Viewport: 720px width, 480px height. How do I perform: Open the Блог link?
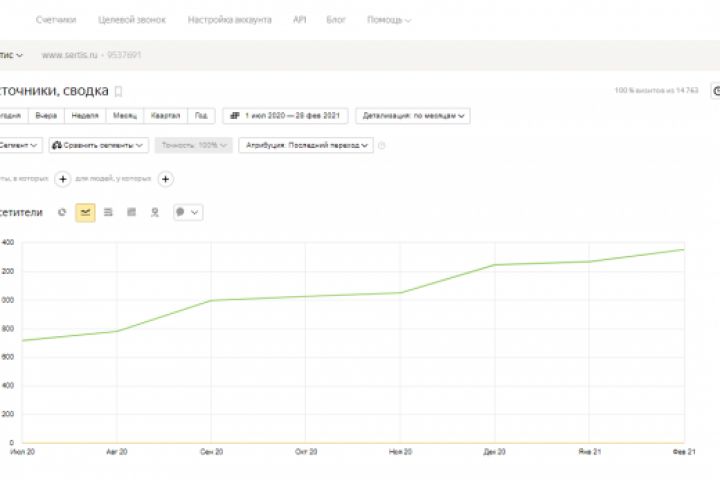[336, 20]
